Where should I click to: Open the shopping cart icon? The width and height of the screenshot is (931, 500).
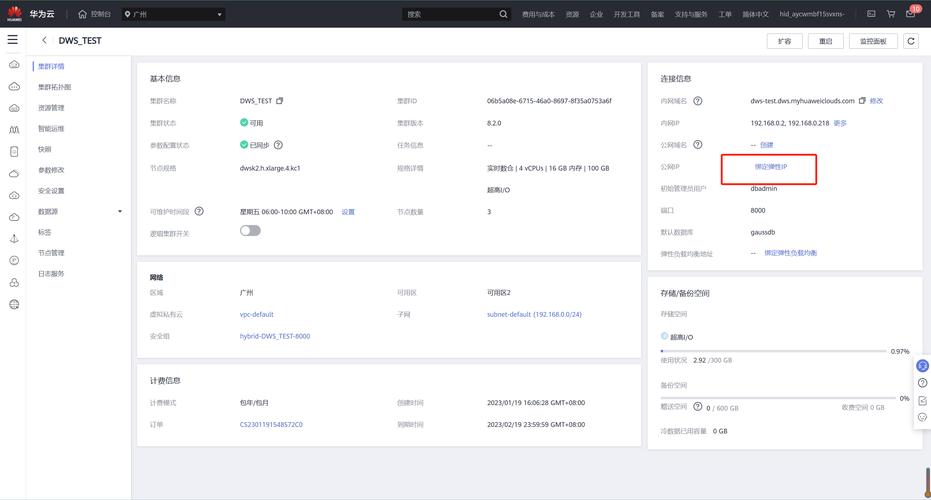point(891,14)
